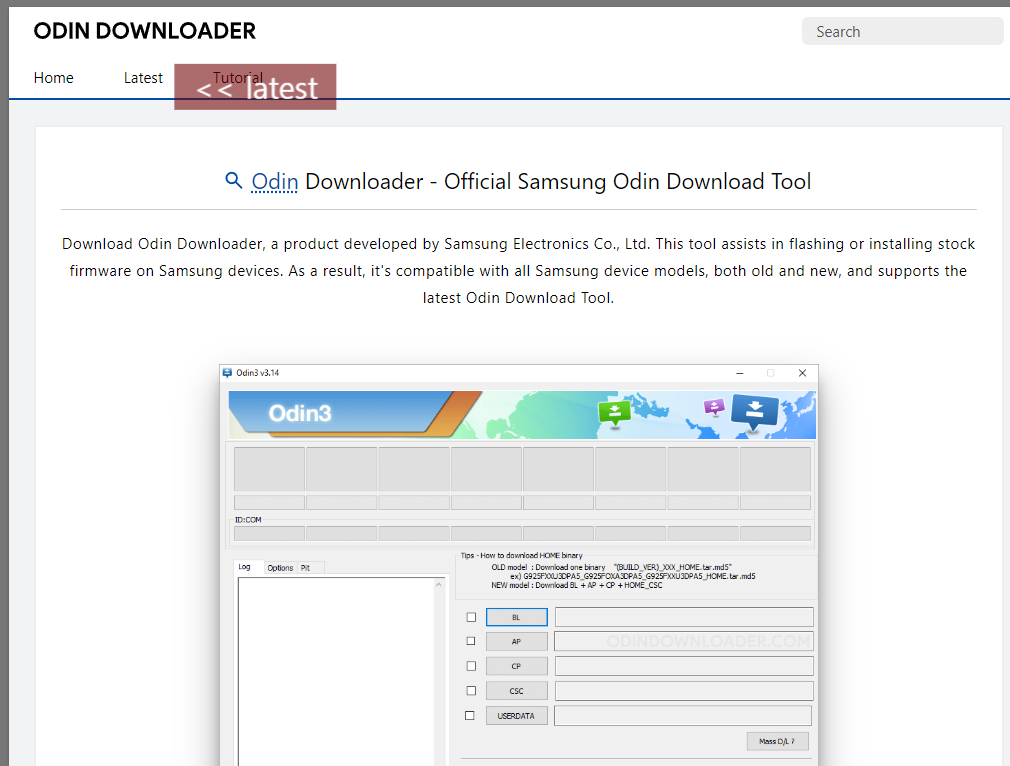Select the Pit tab in Odin3
The image size is (1010, 766).
[305, 568]
